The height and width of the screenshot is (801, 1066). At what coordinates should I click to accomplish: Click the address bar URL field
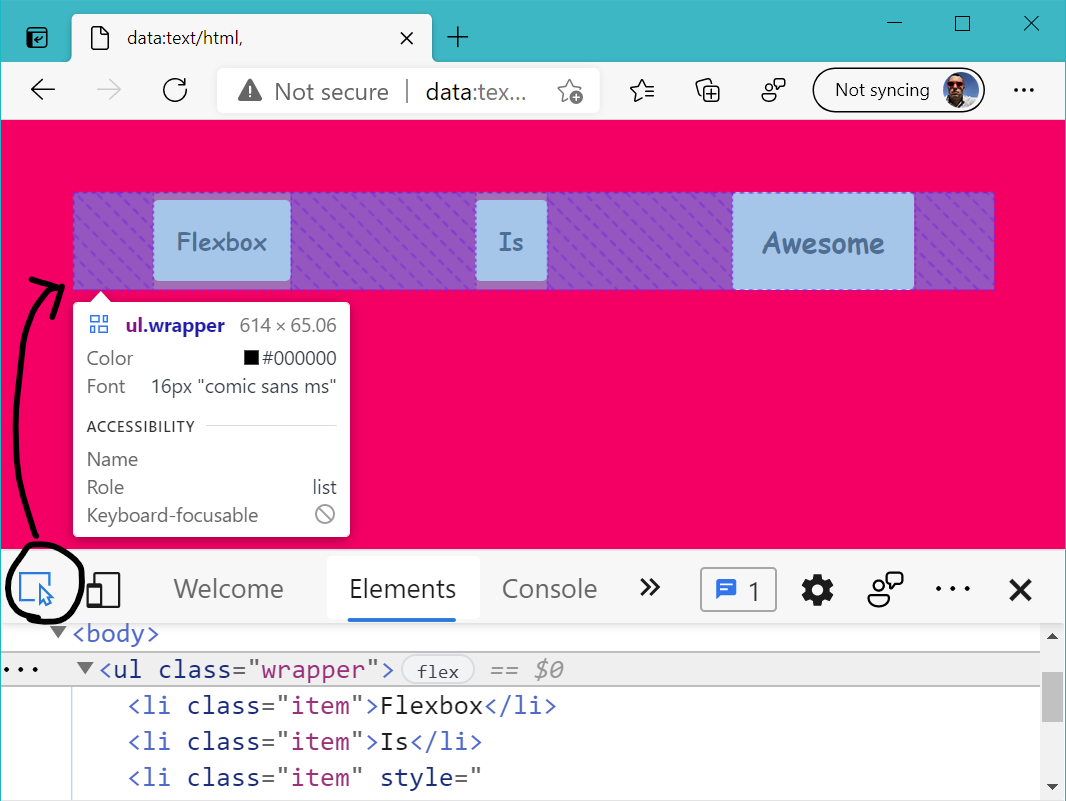point(475,92)
